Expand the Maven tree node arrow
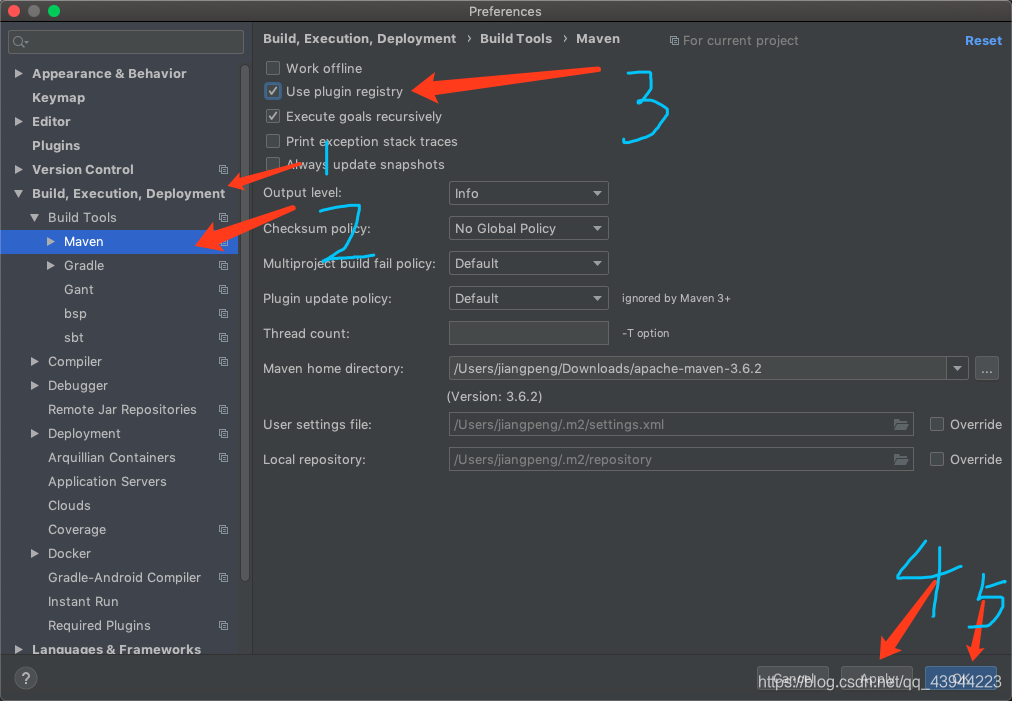This screenshot has height=701, width=1012. [50, 241]
